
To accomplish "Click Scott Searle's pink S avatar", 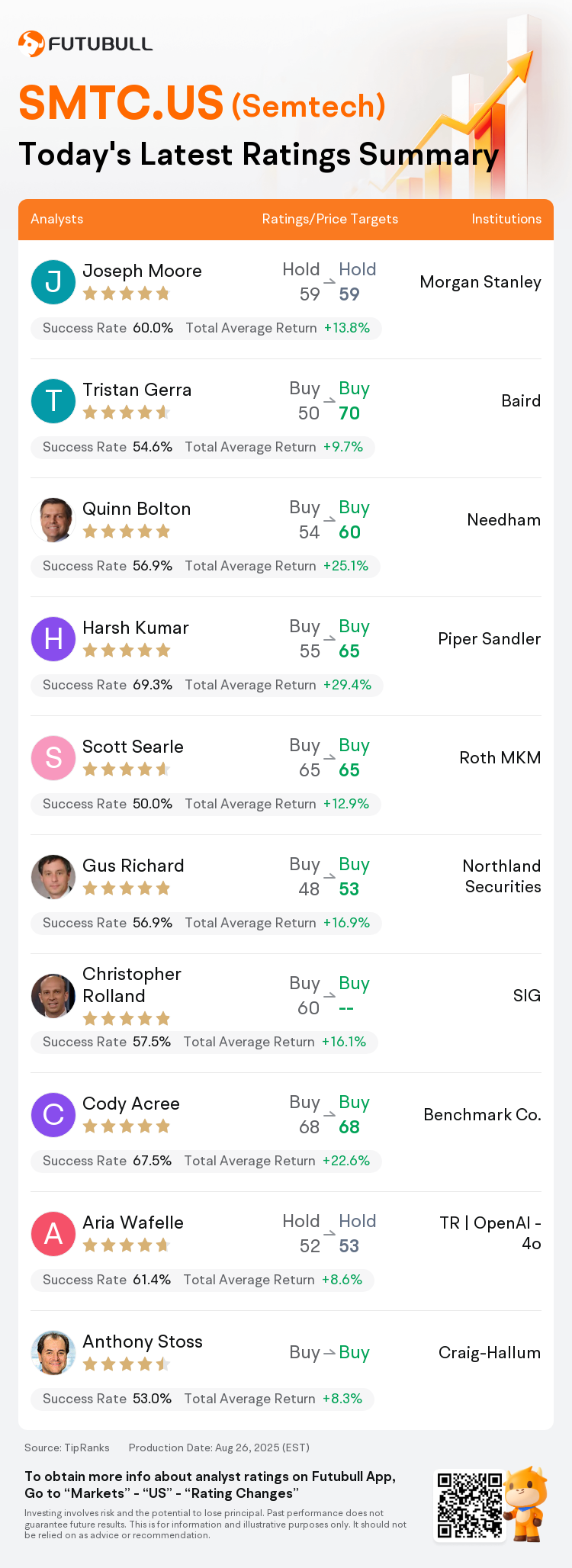I will pos(53,757).
